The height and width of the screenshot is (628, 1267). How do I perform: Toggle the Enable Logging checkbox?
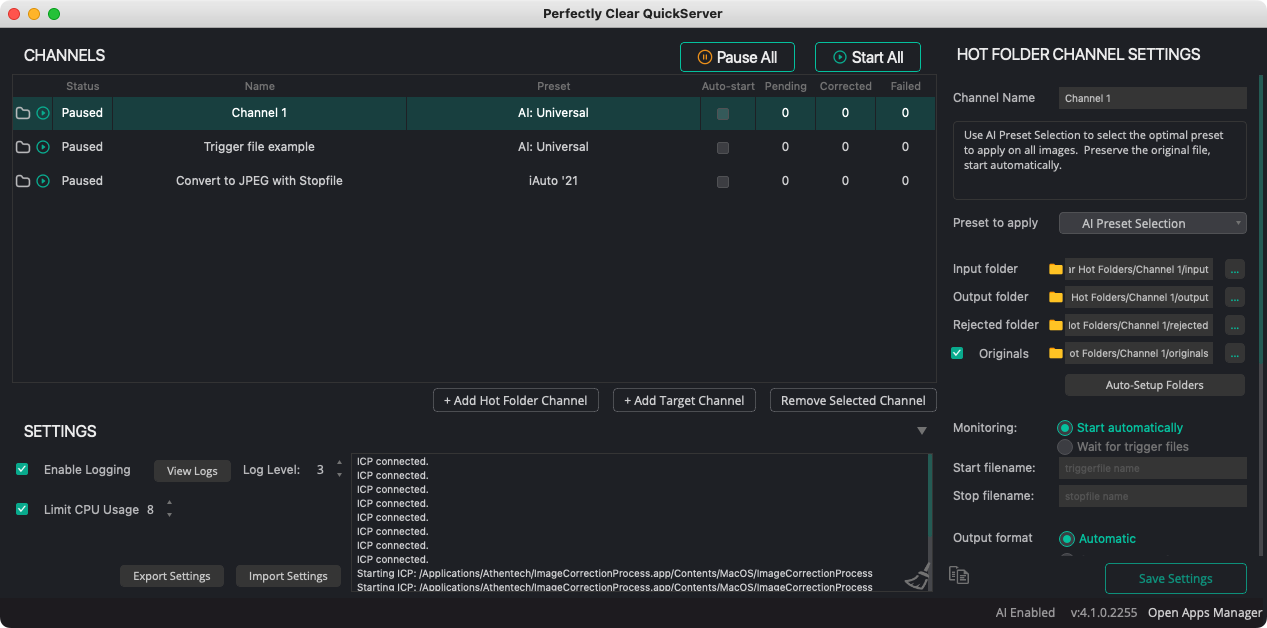click(x=22, y=469)
